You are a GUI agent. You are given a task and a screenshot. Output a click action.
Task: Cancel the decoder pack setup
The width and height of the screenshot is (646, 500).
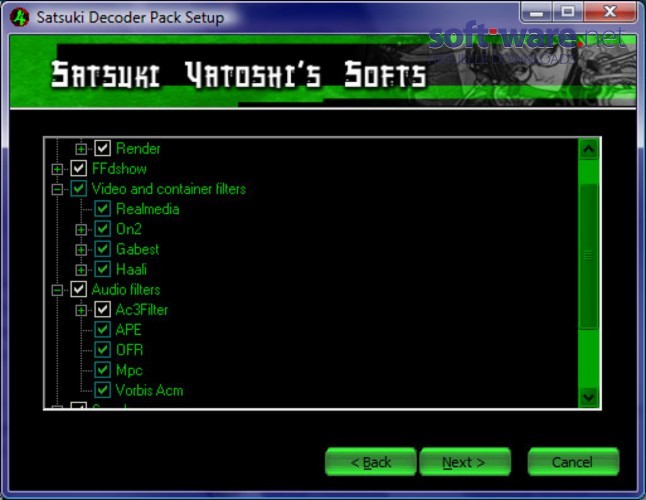click(573, 462)
